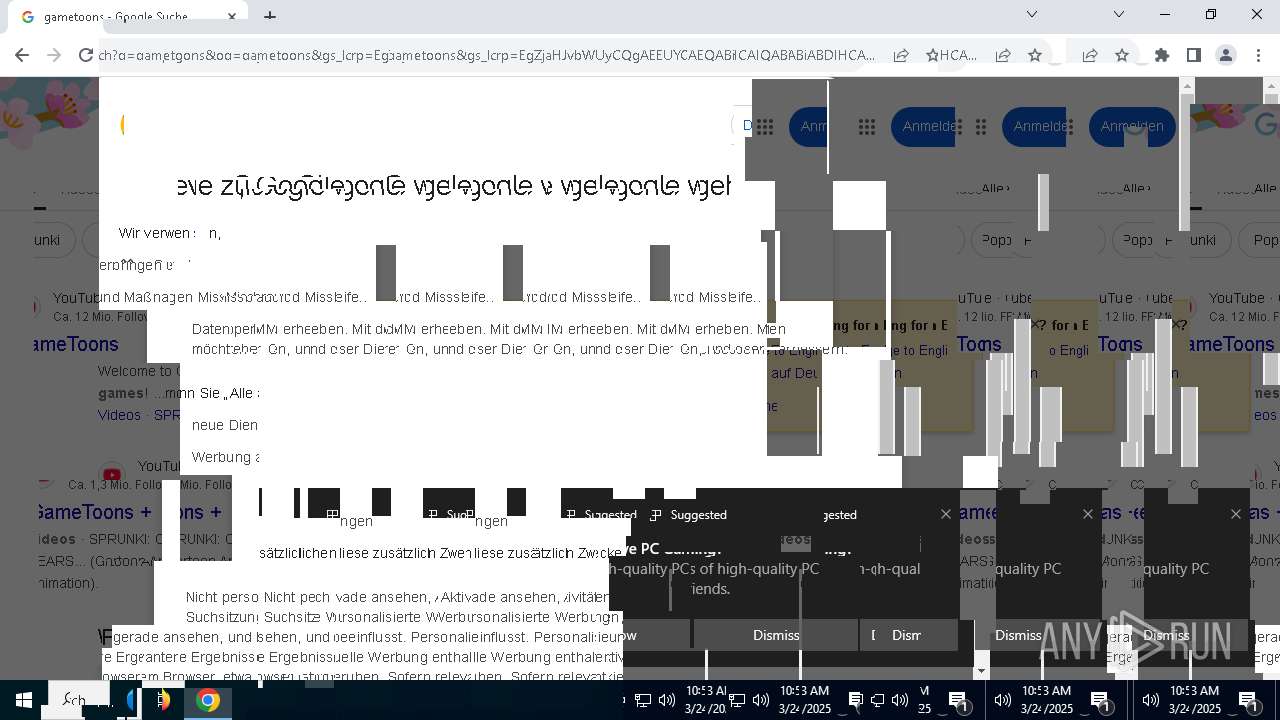Click the 'neue Dien' list text
Viewport: 1280px width, 720px height.
point(225,425)
